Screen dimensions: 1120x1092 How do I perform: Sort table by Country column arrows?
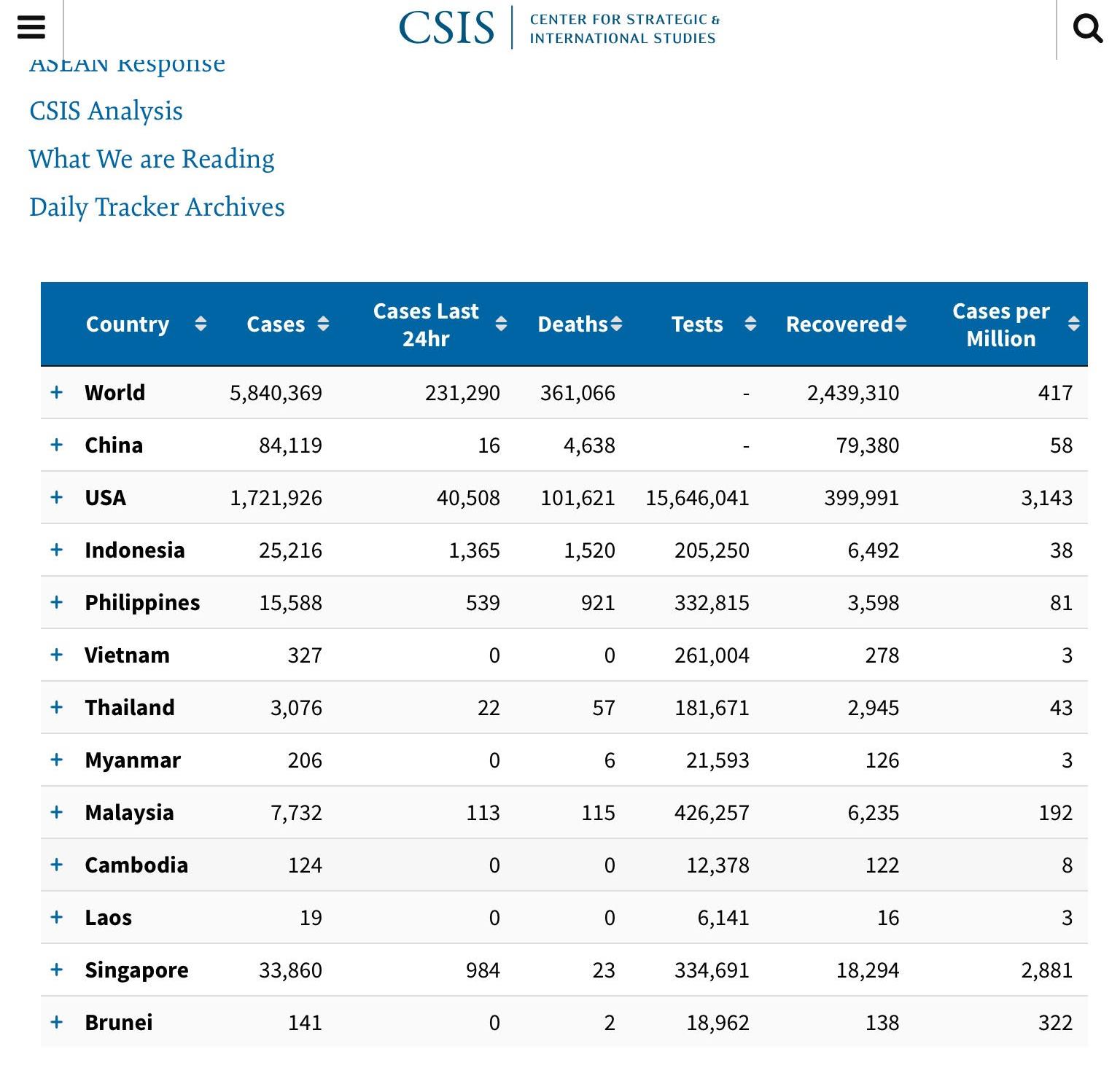201,324
